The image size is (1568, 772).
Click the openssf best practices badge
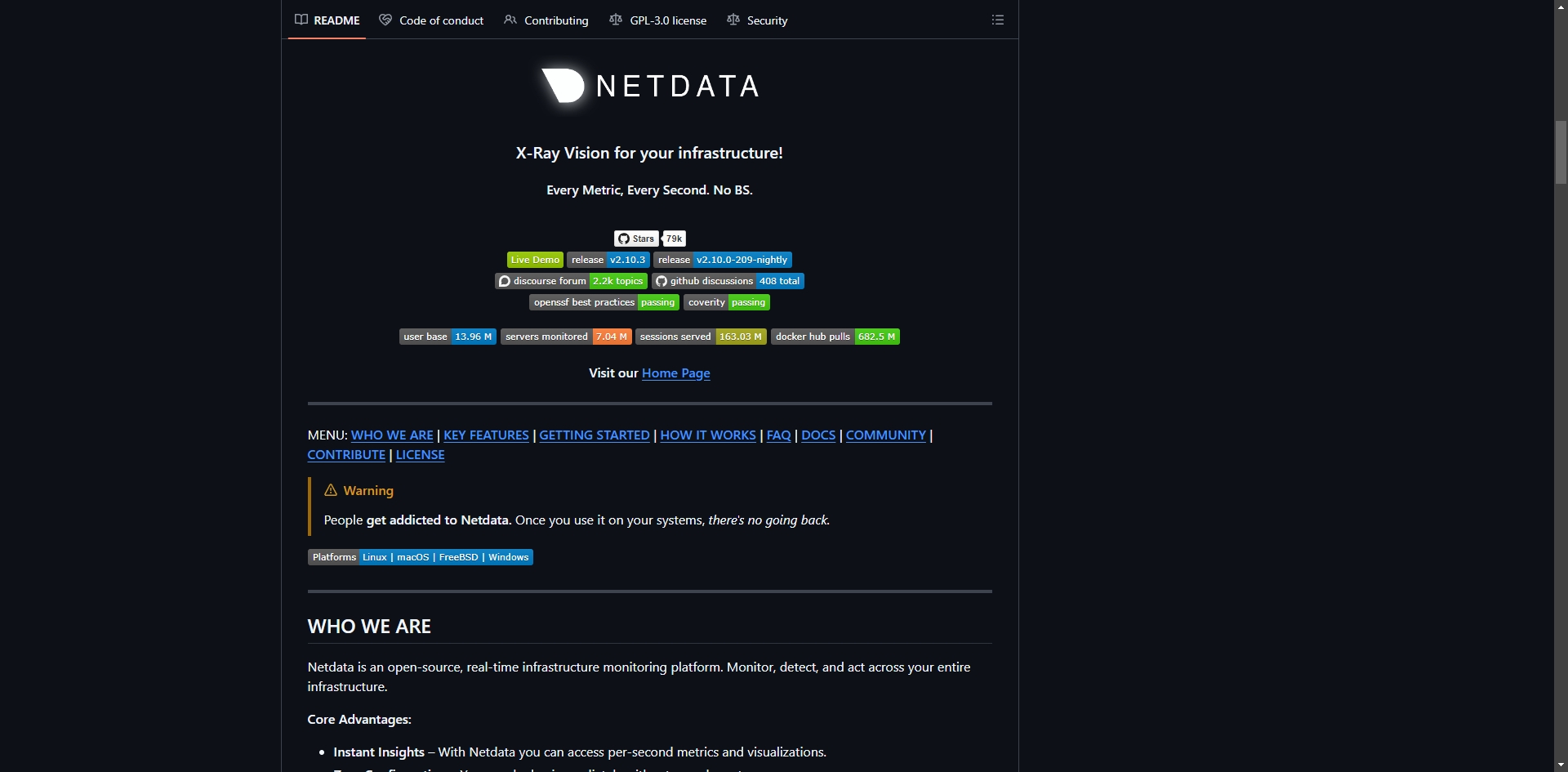click(604, 302)
